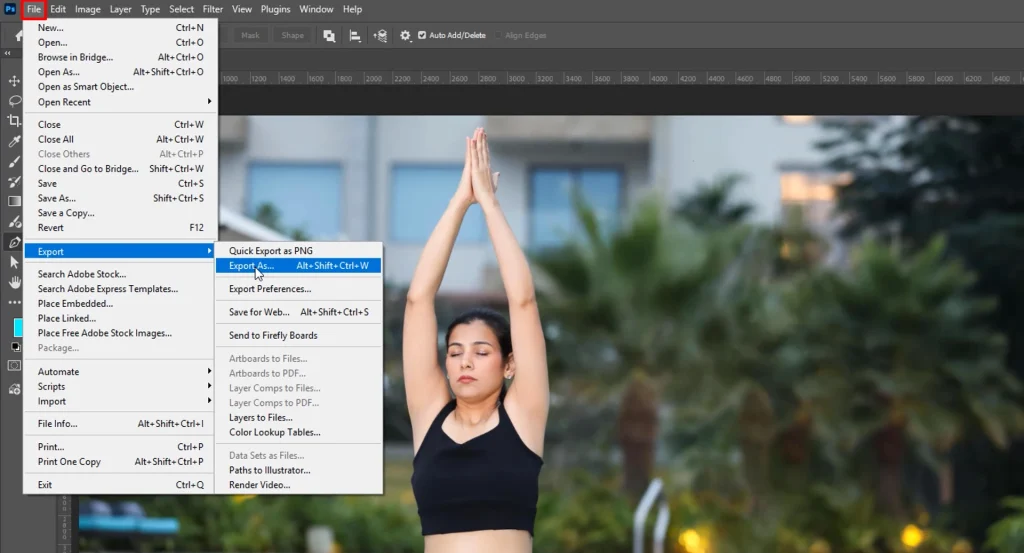1024x553 pixels.
Task: Click the default black/white colors icon
Action: [x=16, y=347]
